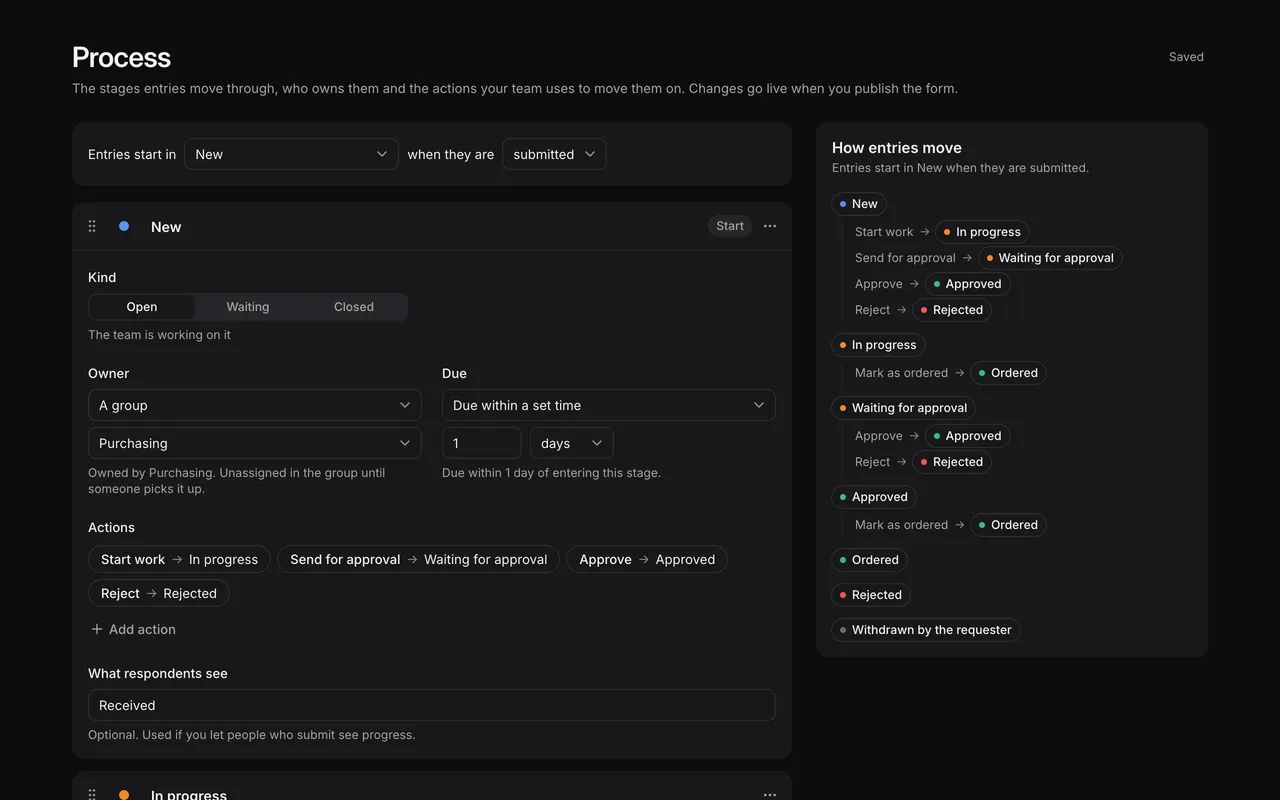Click the Process page heading
1280x800 pixels.
coord(121,57)
